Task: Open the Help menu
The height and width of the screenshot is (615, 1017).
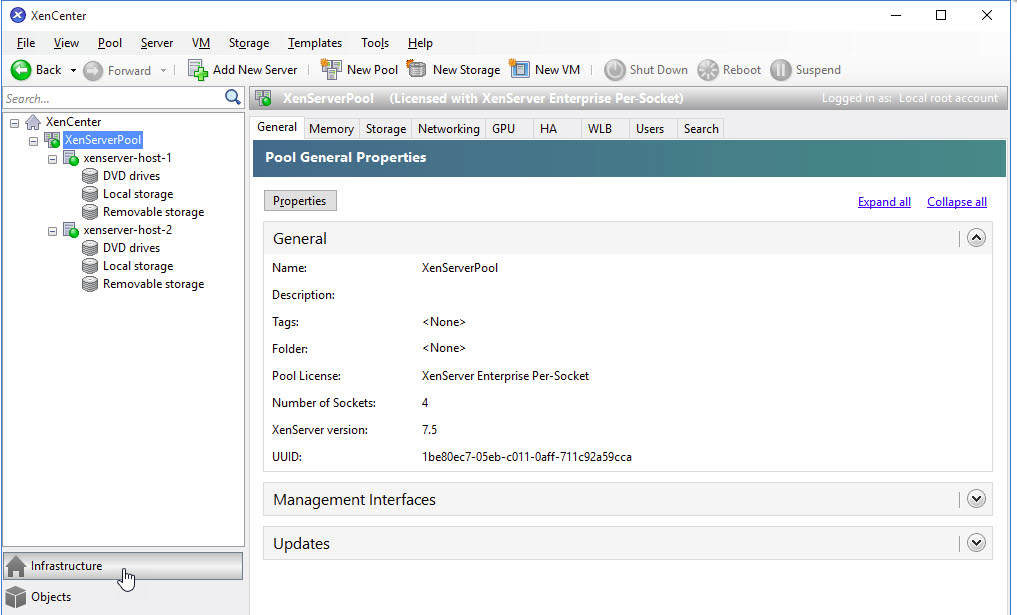Action: (420, 43)
